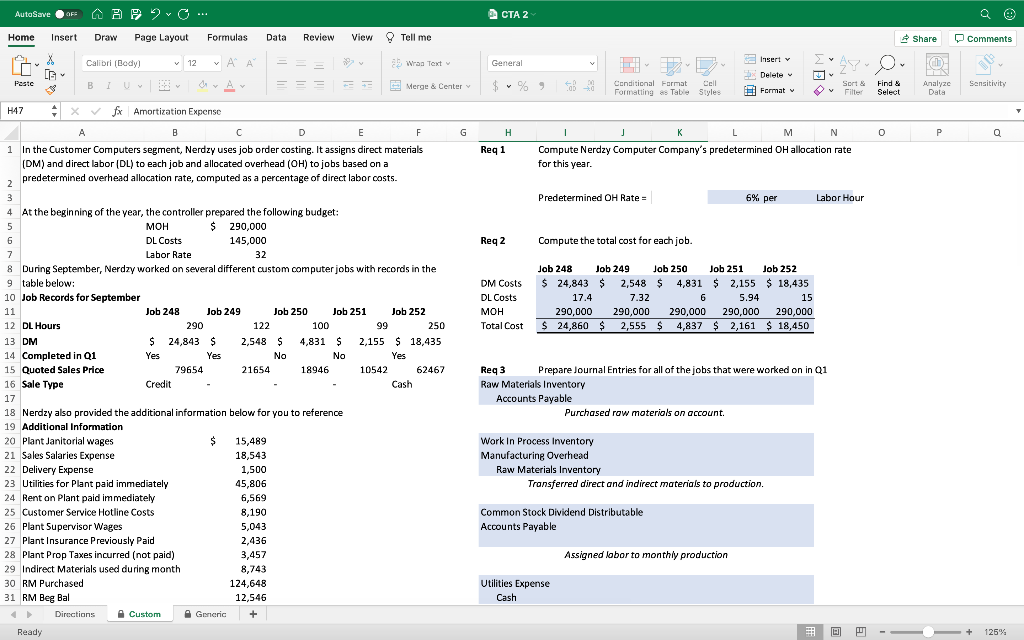Apply the yellow fill color bucket

[202, 86]
